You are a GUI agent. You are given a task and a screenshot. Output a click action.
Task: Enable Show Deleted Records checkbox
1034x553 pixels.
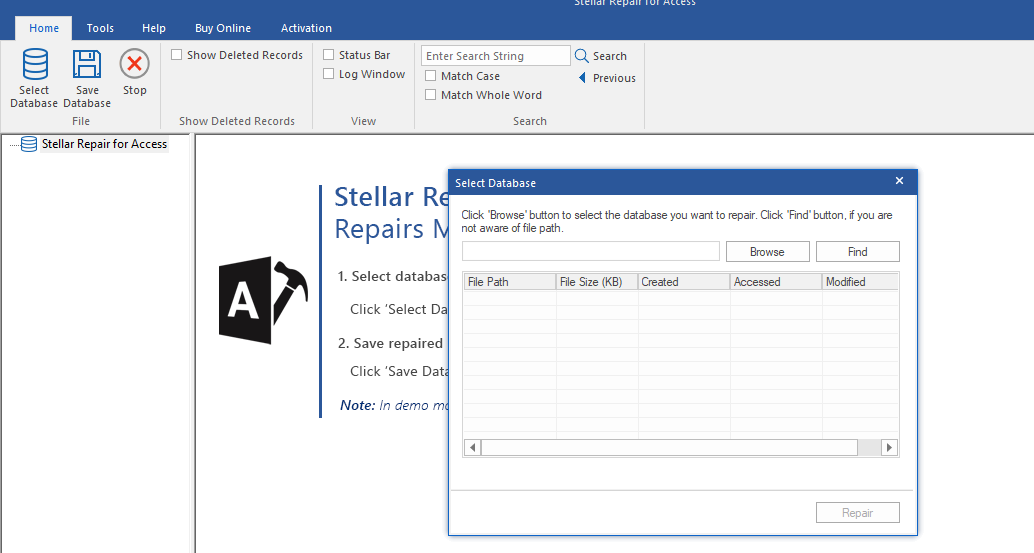pos(177,55)
